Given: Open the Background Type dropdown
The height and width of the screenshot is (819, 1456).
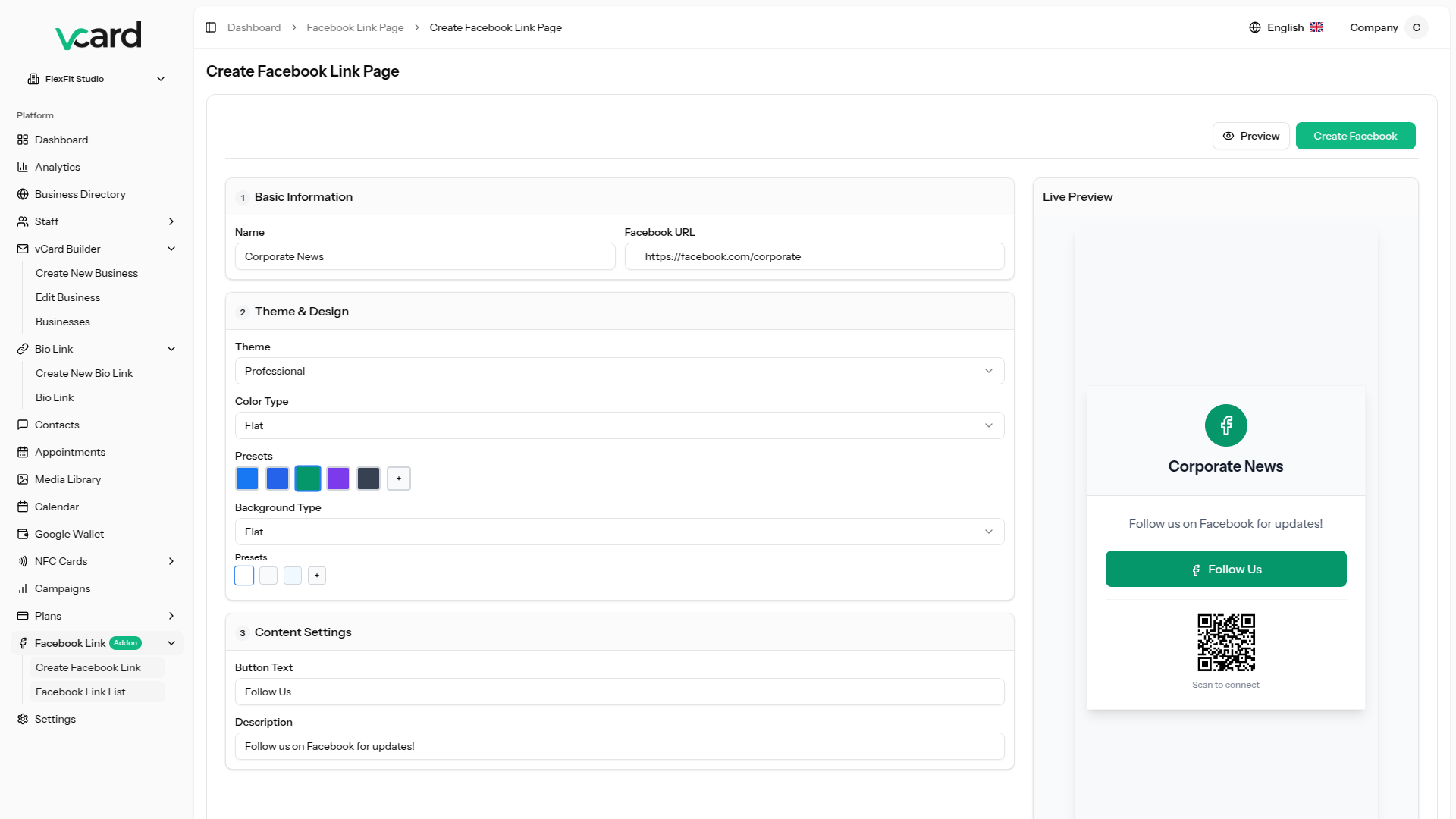Looking at the screenshot, I should point(620,532).
